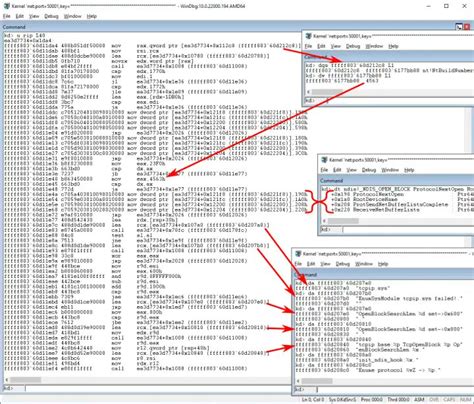The image size is (474, 404).
Task: Open Edit menu in the NDIS_OPEN_BLOCK window
Action: point(337,170)
